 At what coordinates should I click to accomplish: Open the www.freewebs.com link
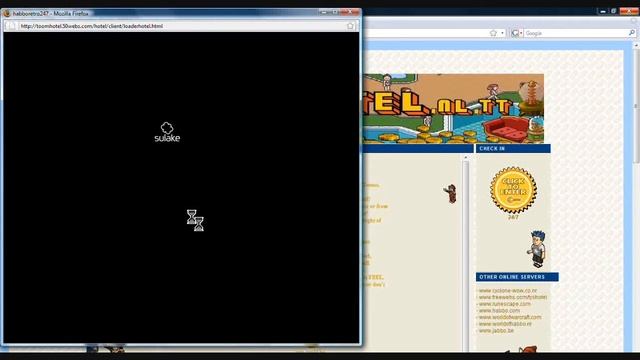click(513, 297)
